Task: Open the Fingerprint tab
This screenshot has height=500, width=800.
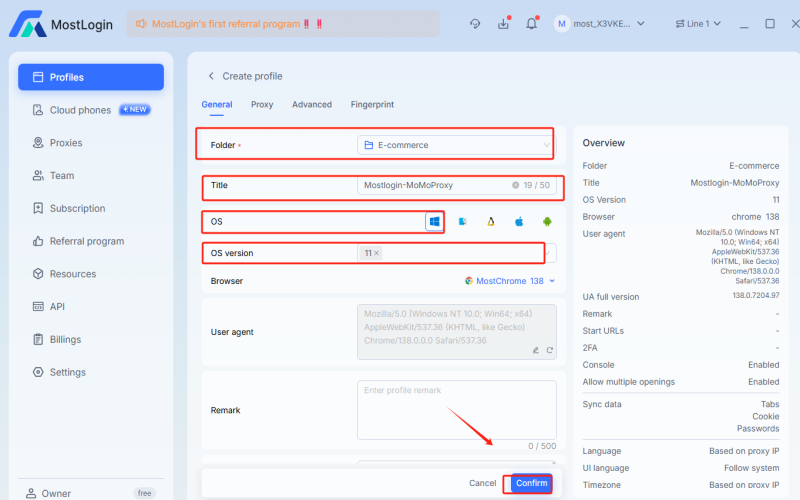Action: [372, 104]
